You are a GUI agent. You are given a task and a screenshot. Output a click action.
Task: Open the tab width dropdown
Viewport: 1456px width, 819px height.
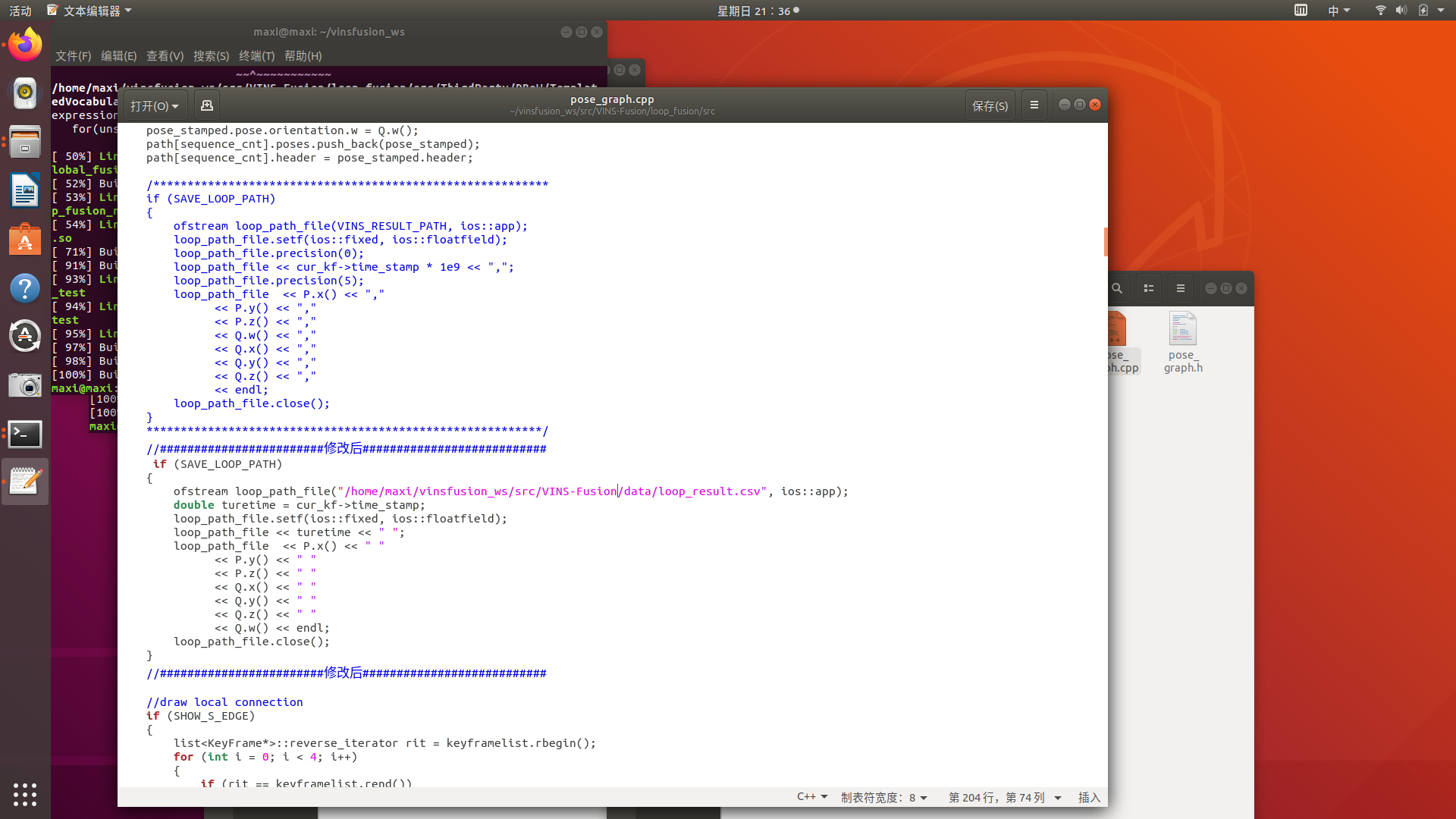tap(884, 798)
